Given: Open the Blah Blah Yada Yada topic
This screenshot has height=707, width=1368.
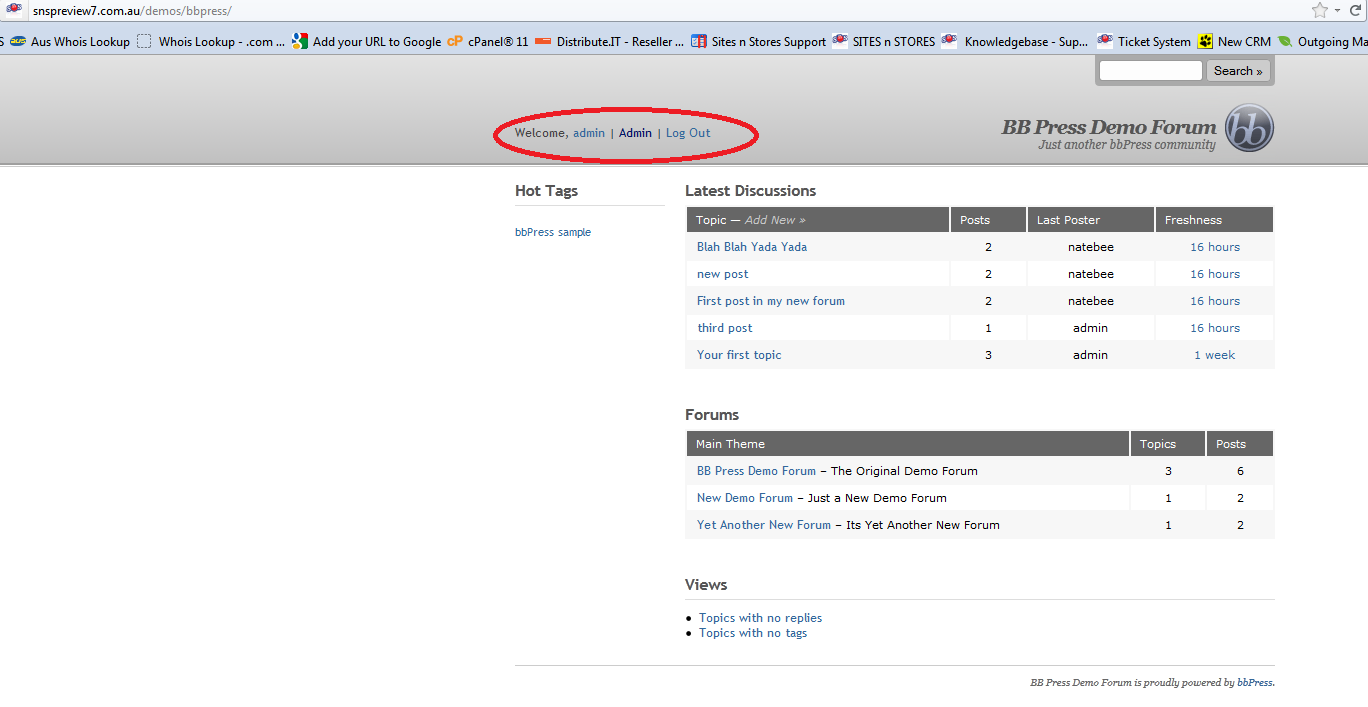Looking at the screenshot, I should pos(752,247).
